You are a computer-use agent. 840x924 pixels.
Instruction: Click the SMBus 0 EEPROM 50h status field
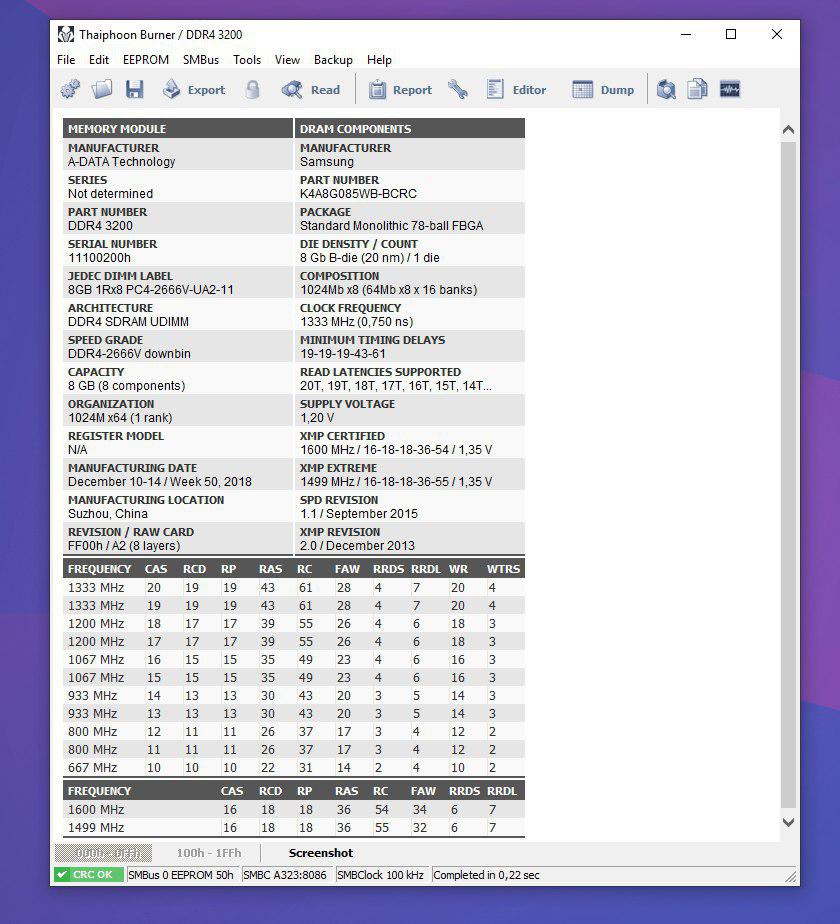181,874
